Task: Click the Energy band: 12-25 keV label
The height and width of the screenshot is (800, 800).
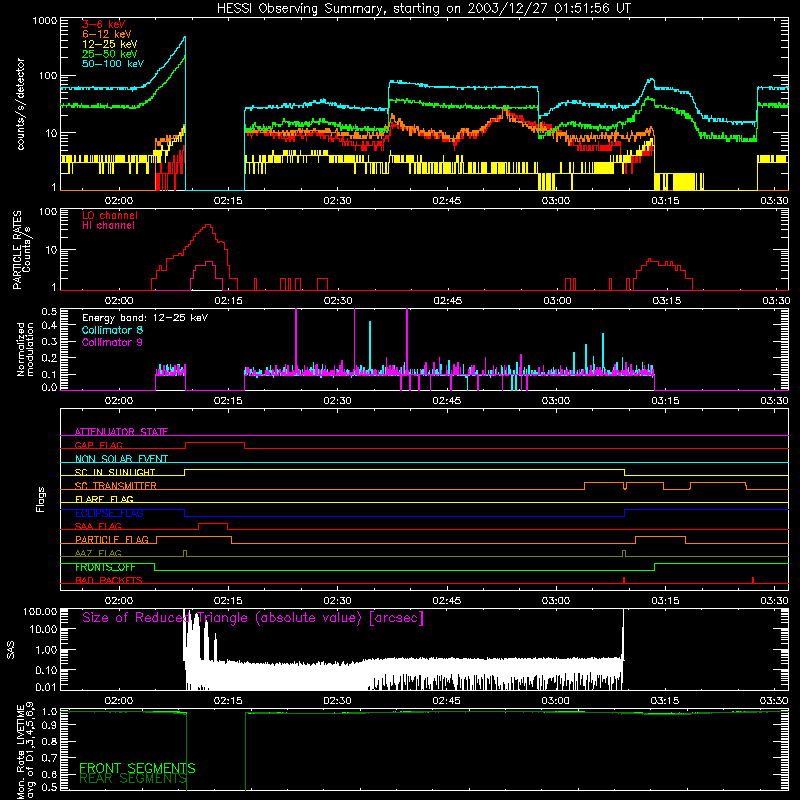Action: [x=145, y=318]
